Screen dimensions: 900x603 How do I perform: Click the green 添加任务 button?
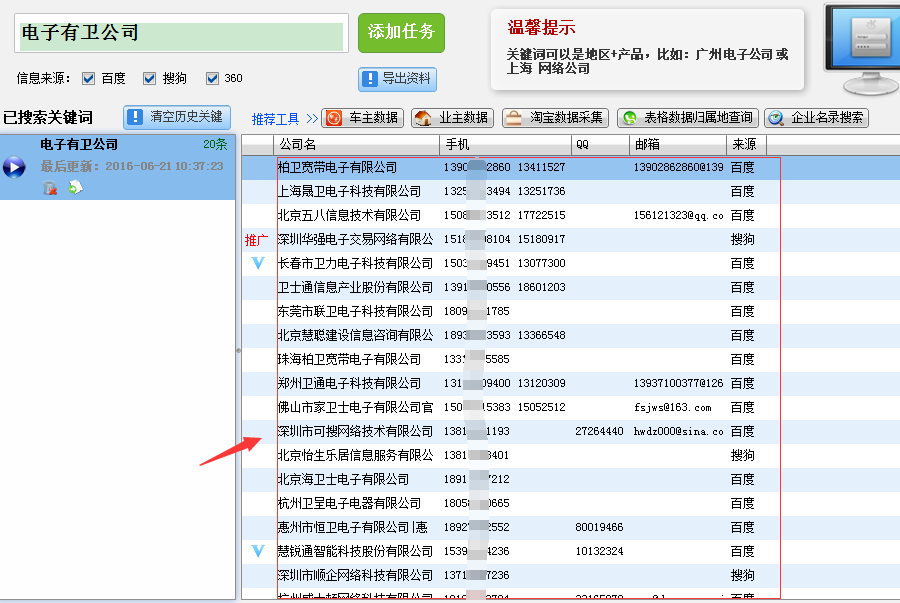401,32
